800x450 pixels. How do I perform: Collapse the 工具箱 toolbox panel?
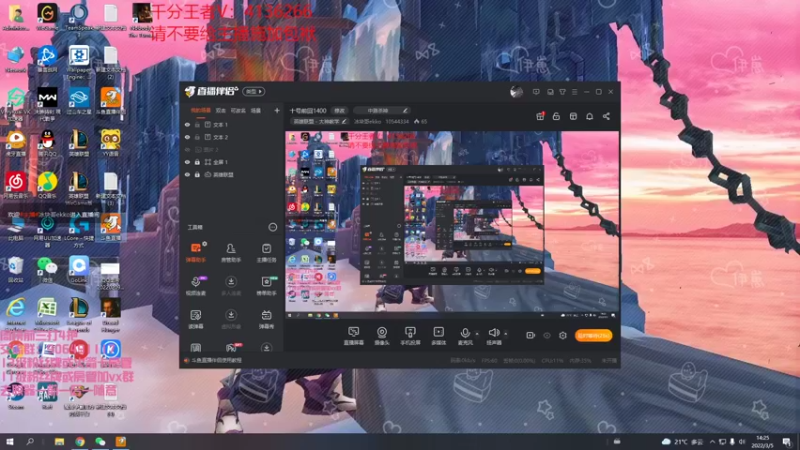click(272, 227)
